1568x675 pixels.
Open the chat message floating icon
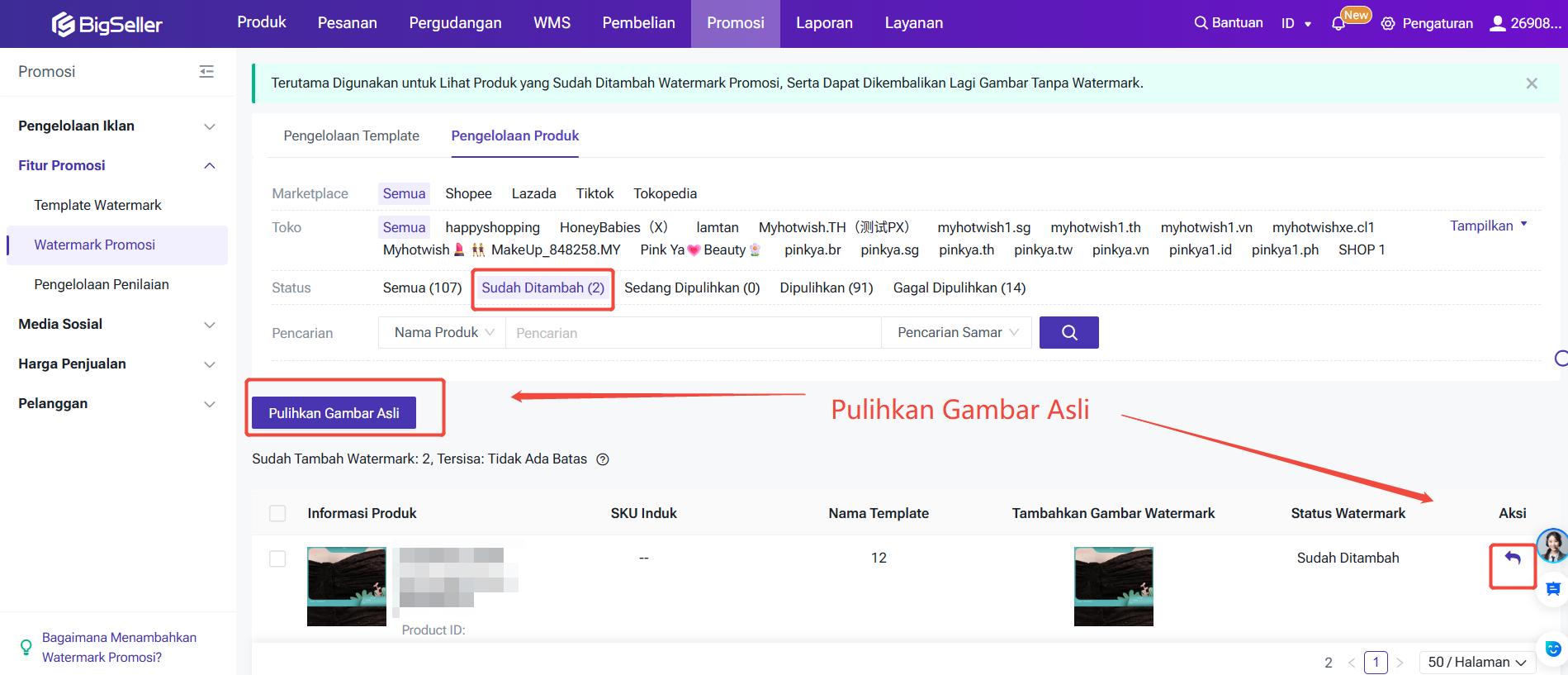(1552, 589)
